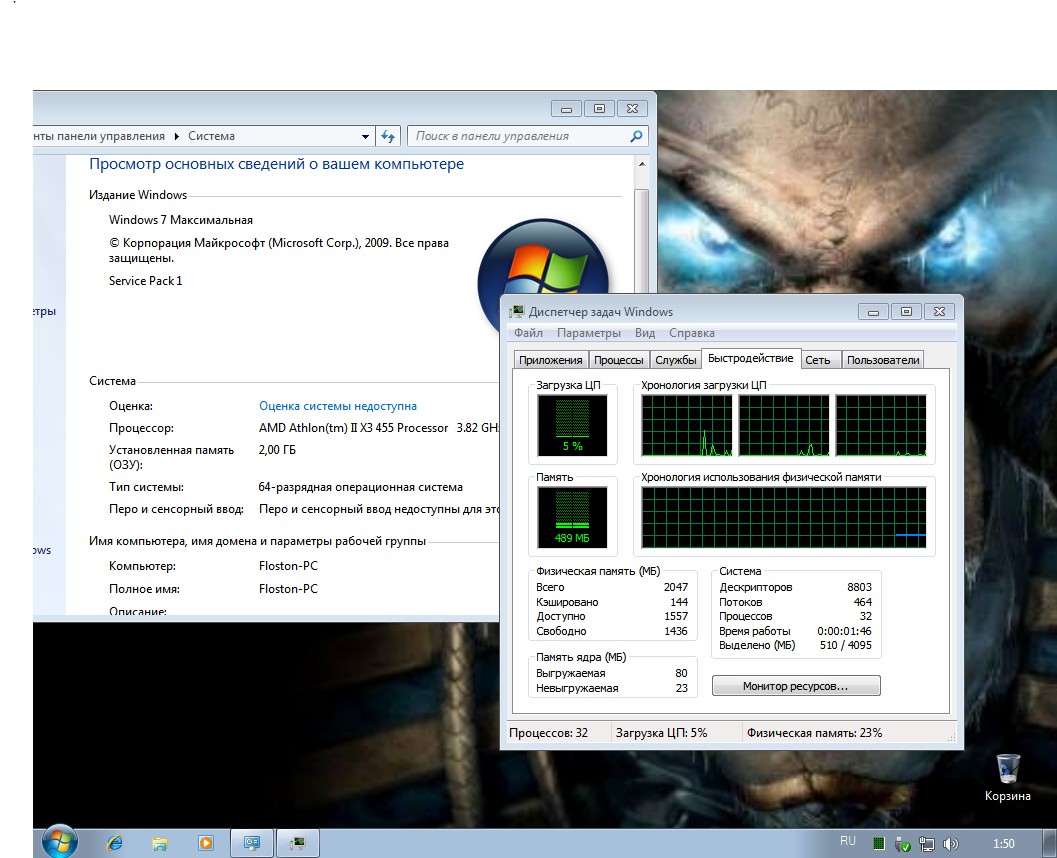Select the Быстродействие tab
Viewport: 1057px width, 858px height.
[x=750, y=358]
